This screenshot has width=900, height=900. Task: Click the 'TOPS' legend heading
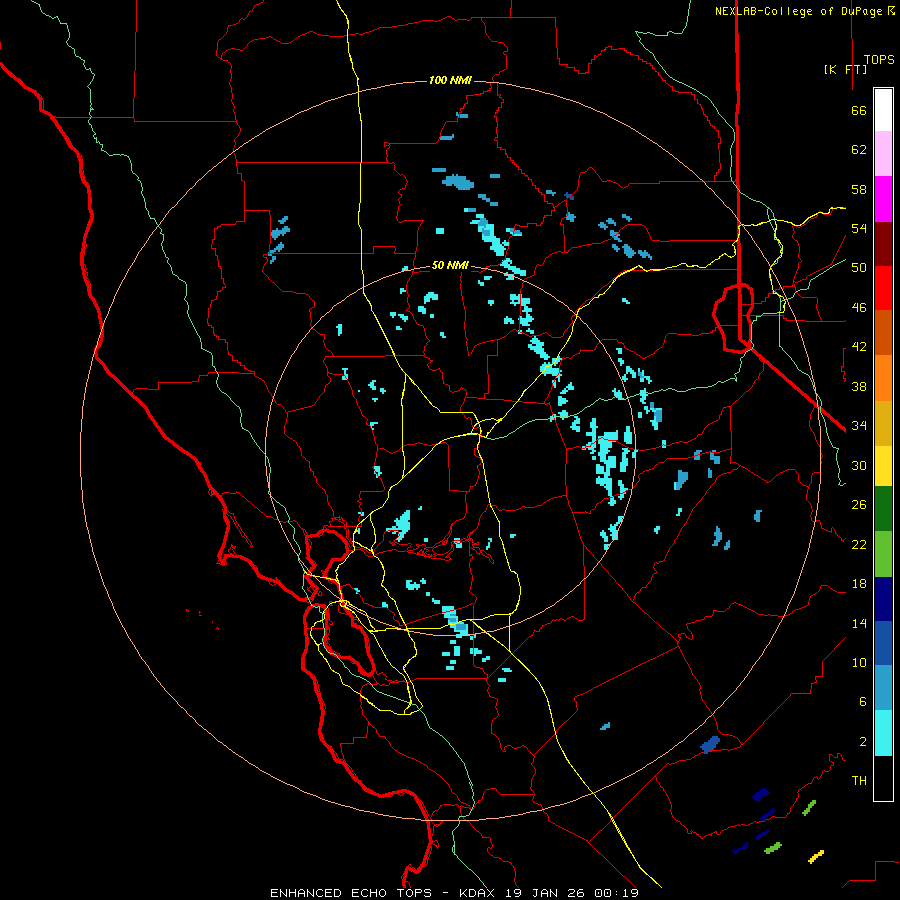(879, 59)
